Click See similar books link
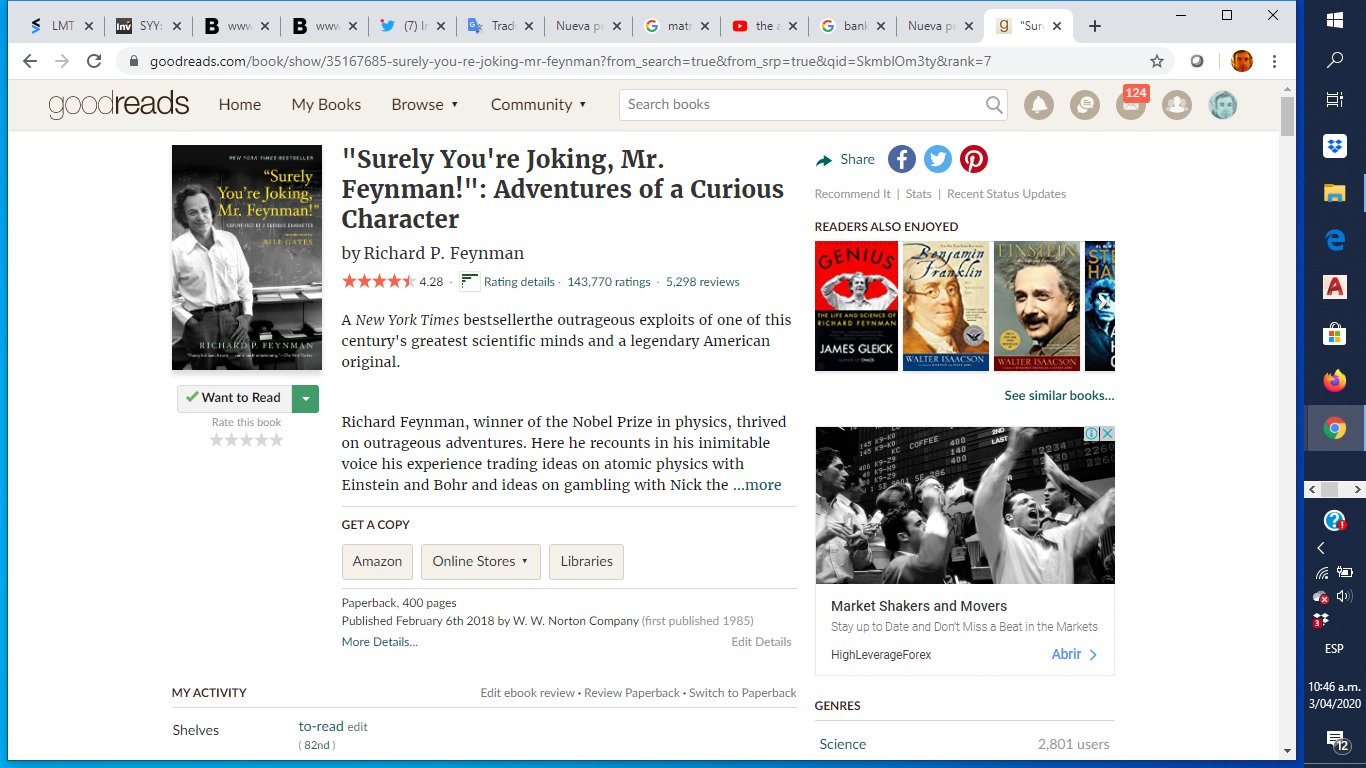The image size is (1366, 768). (1059, 396)
